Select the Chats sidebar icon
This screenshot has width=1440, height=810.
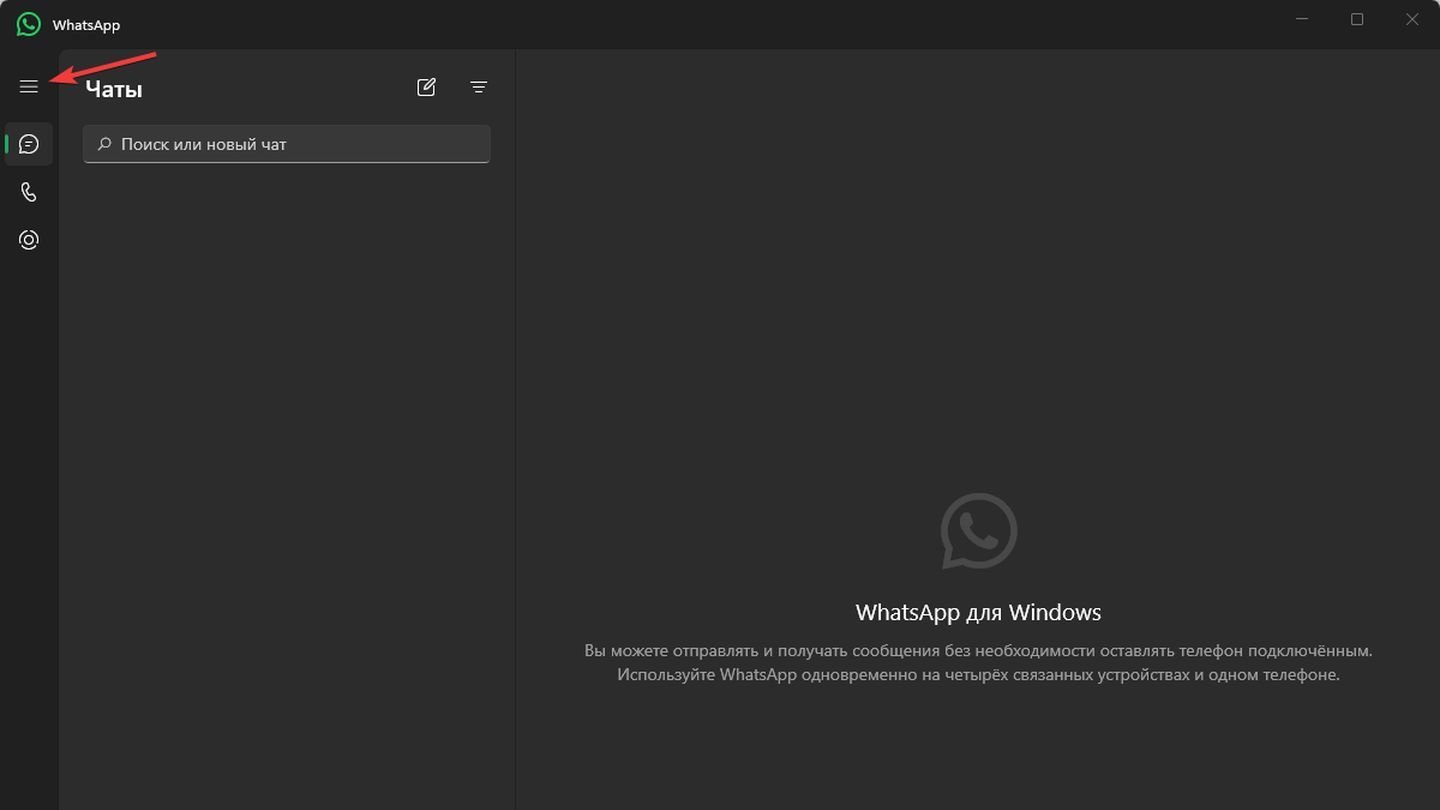coord(28,144)
